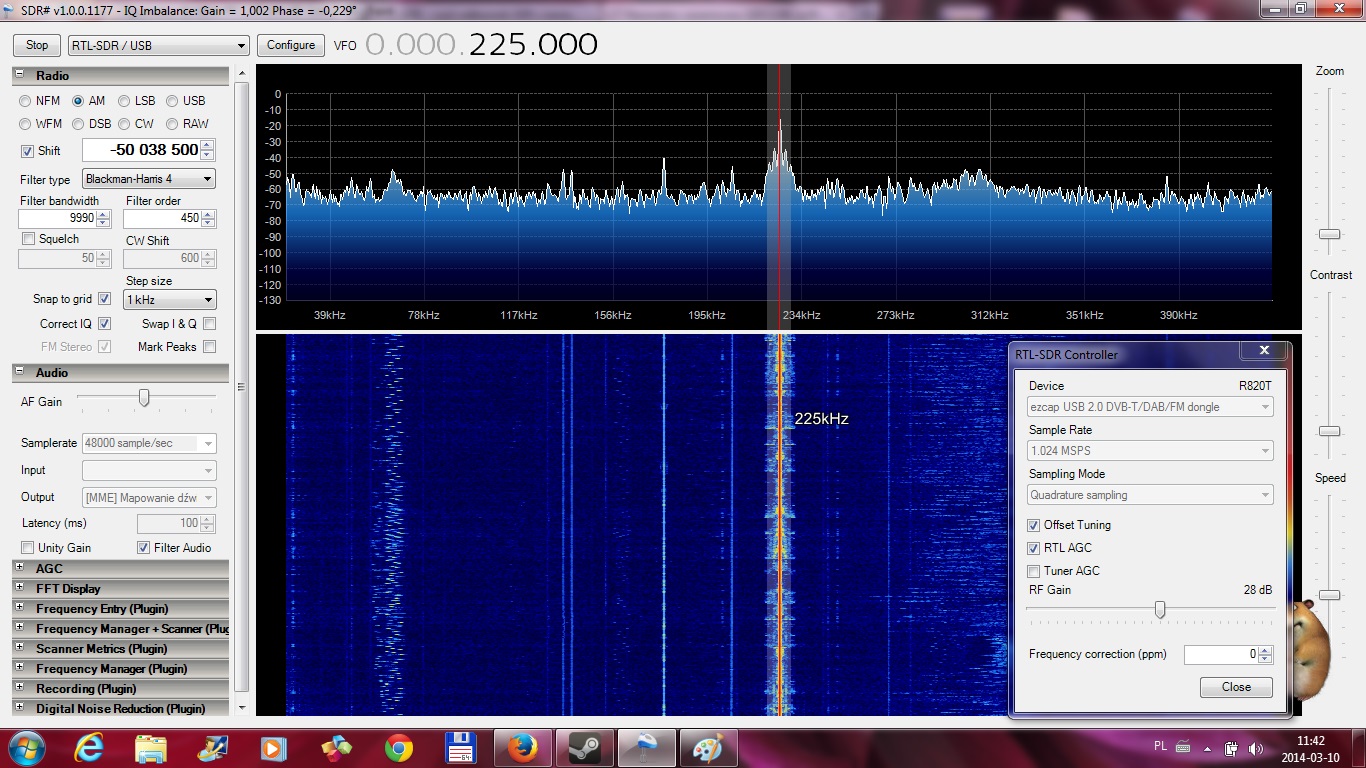This screenshot has height=768, width=1366.
Task: Open the Step size 1 kHz dropdown
Action: pyautogui.click(x=169, y=300)
